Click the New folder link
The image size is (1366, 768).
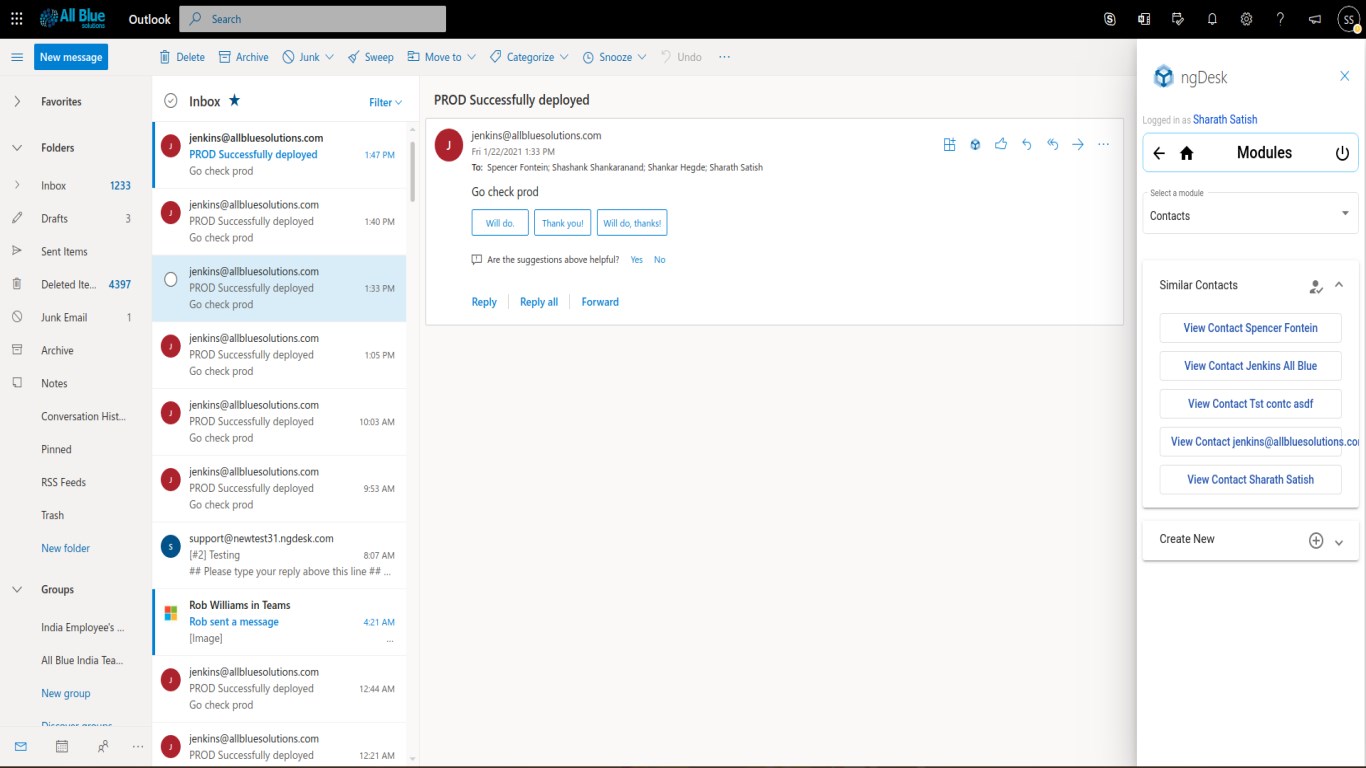[x=65, y=548]
